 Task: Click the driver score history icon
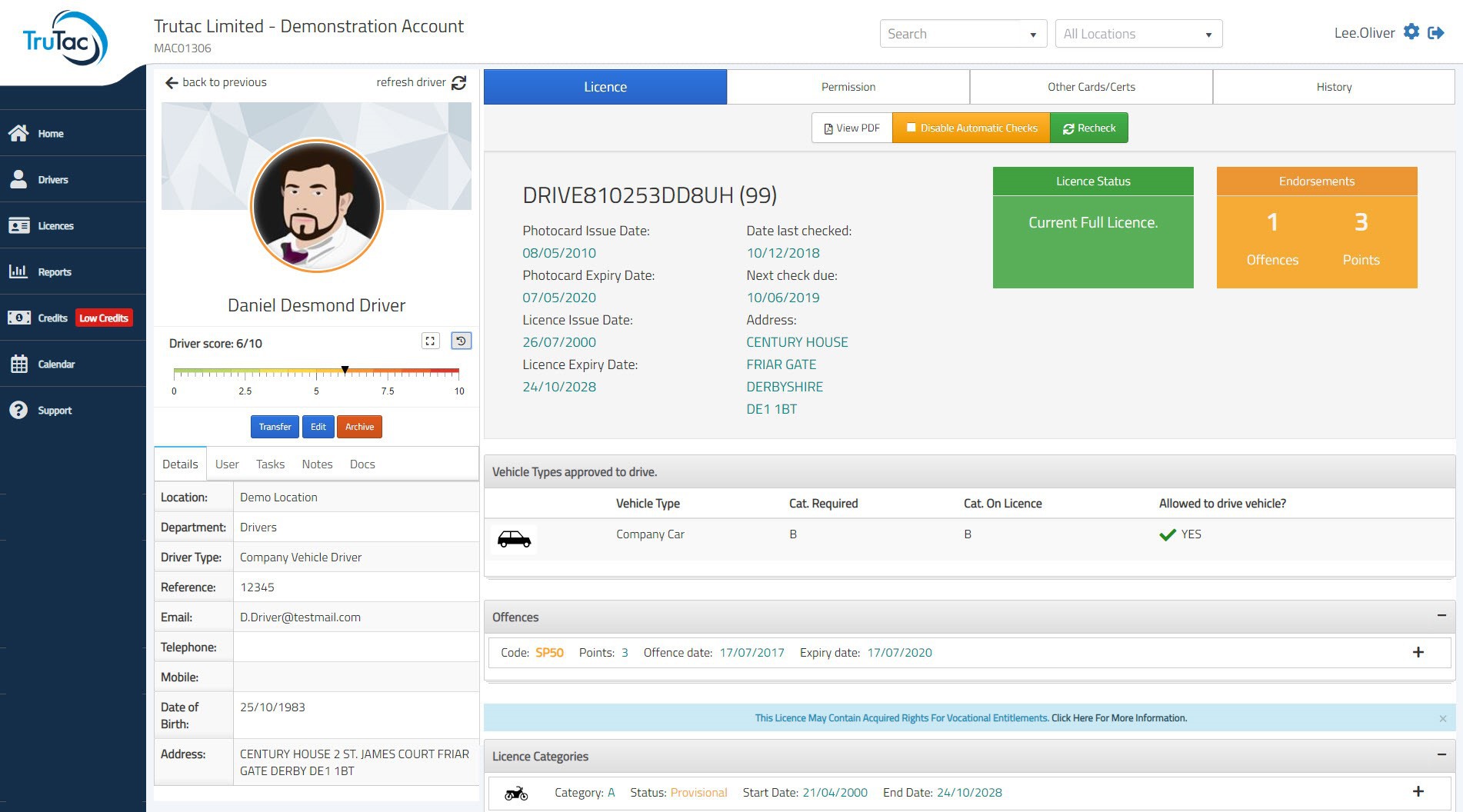(461, 341)
